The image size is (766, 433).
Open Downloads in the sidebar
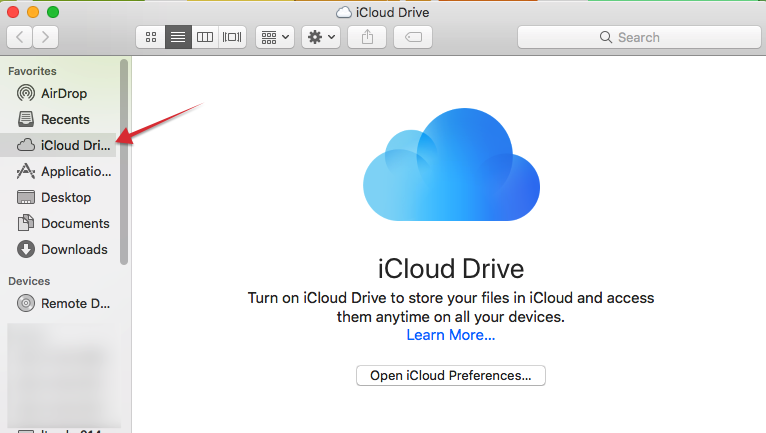[x=58, y=249]
